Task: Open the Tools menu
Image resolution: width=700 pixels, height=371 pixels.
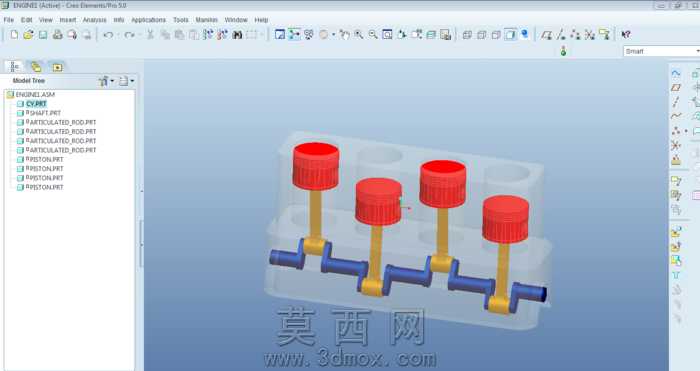Action: [x=181, y=20]
